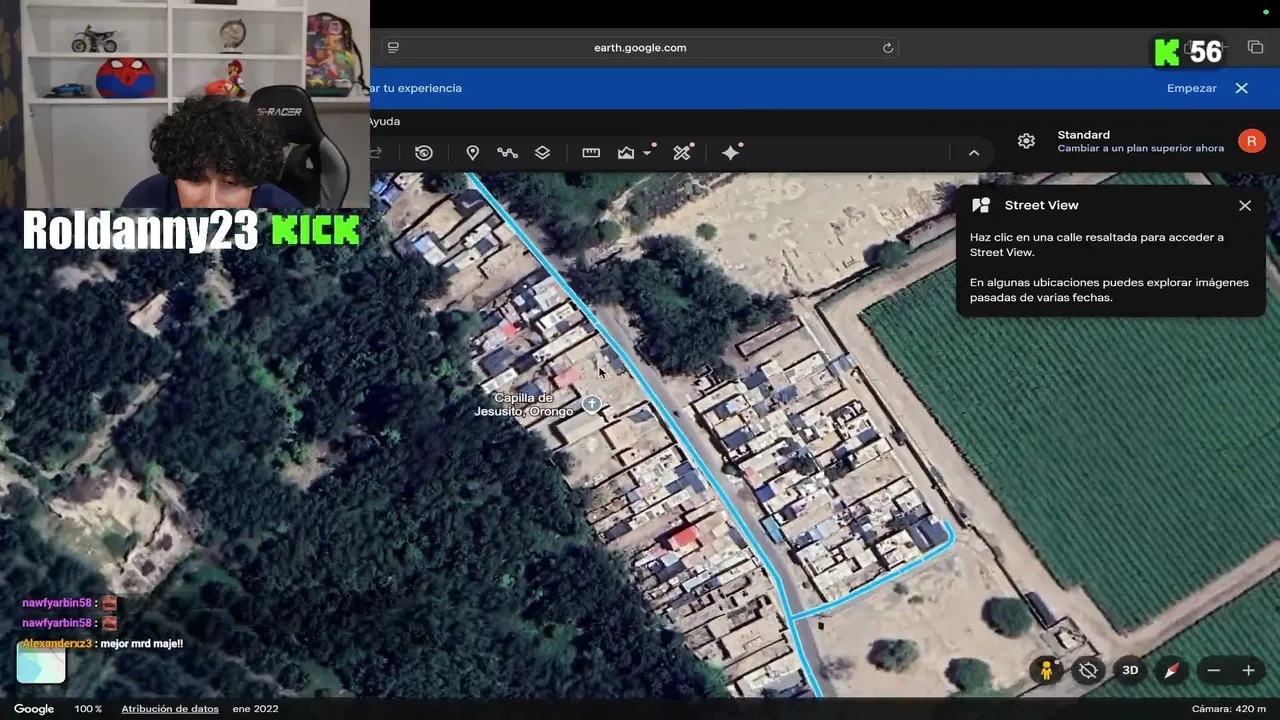
Task: Select the Capilla de Jesusito church marker
Action: (592, 404)
